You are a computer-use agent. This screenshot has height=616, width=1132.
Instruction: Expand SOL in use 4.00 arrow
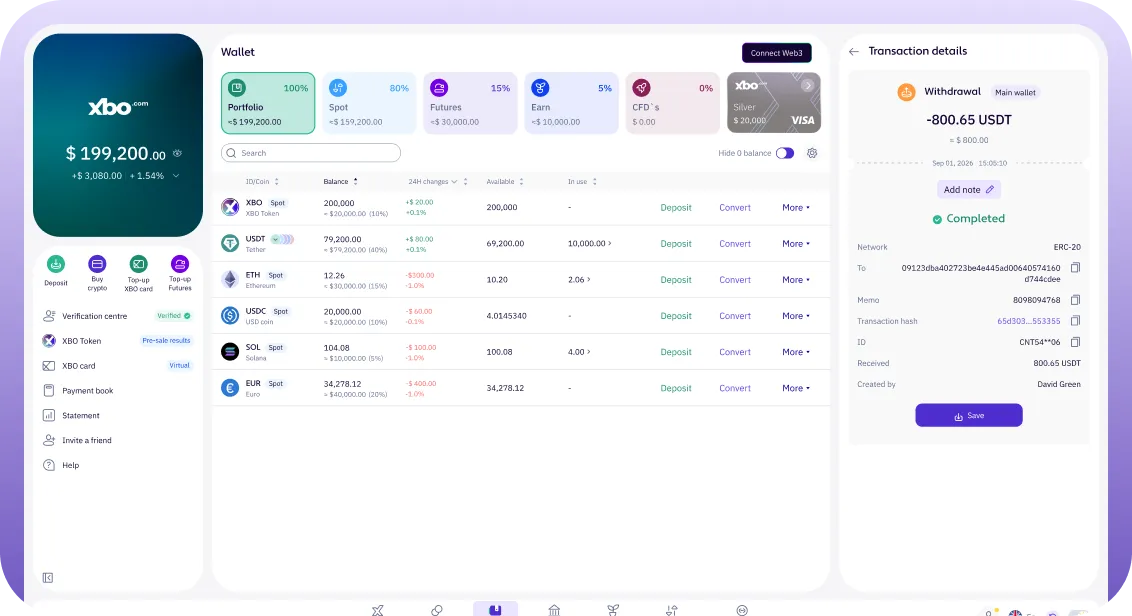[588, 352]
